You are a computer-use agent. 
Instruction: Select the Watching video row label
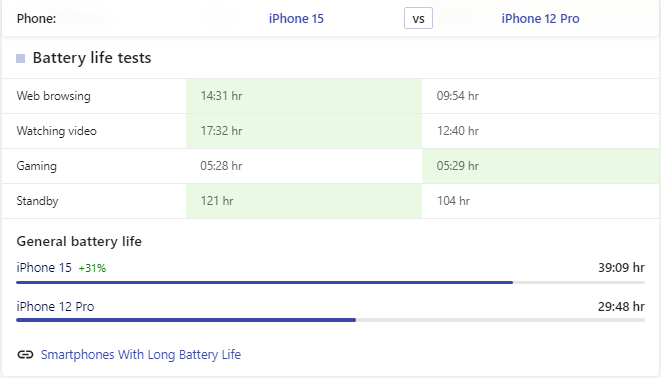56,131
